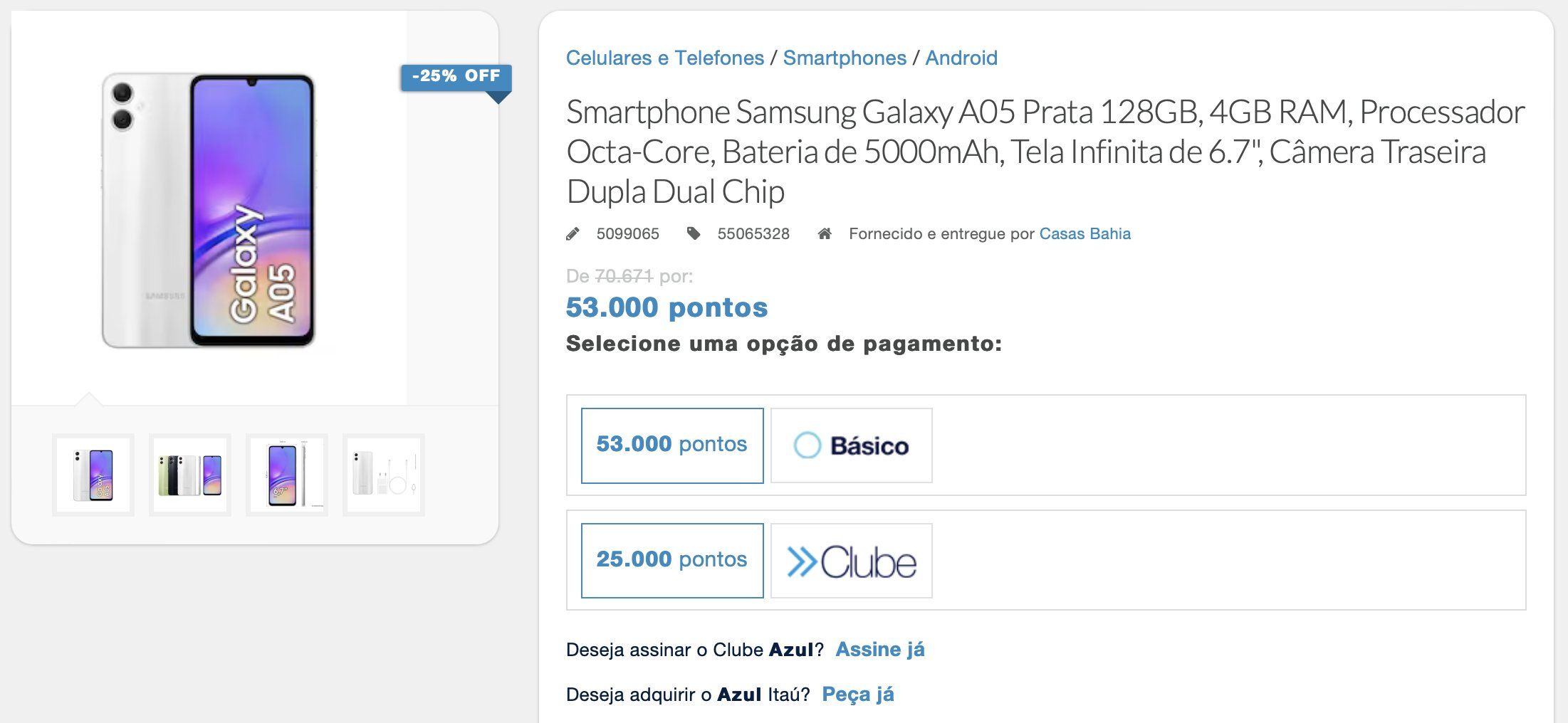Viewport: 1568px width, 723px height.
Task: Select the thumbnail showing box accessories
Action: pyautogui.click(x=384, y=475)
